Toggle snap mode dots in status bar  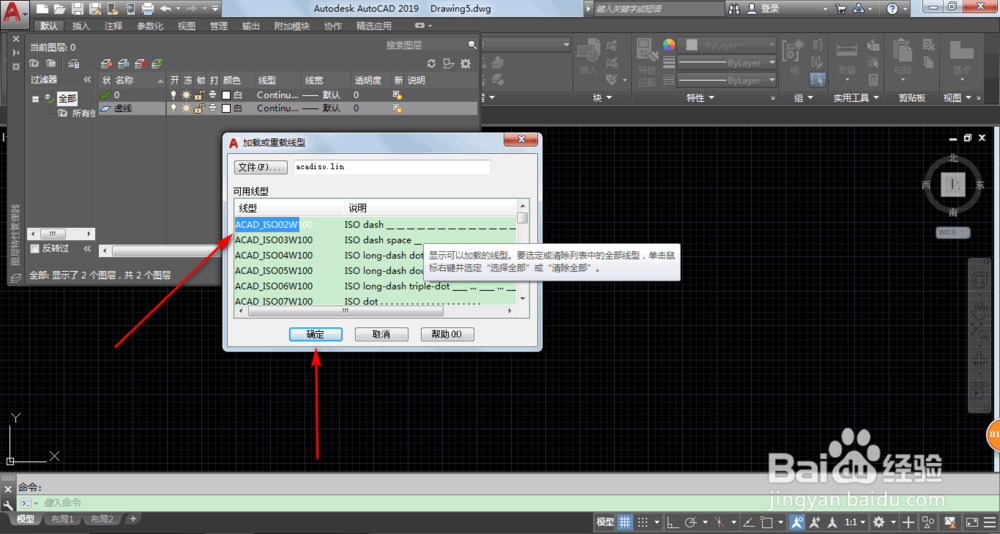pyautogui.click(x=643, y=521)
